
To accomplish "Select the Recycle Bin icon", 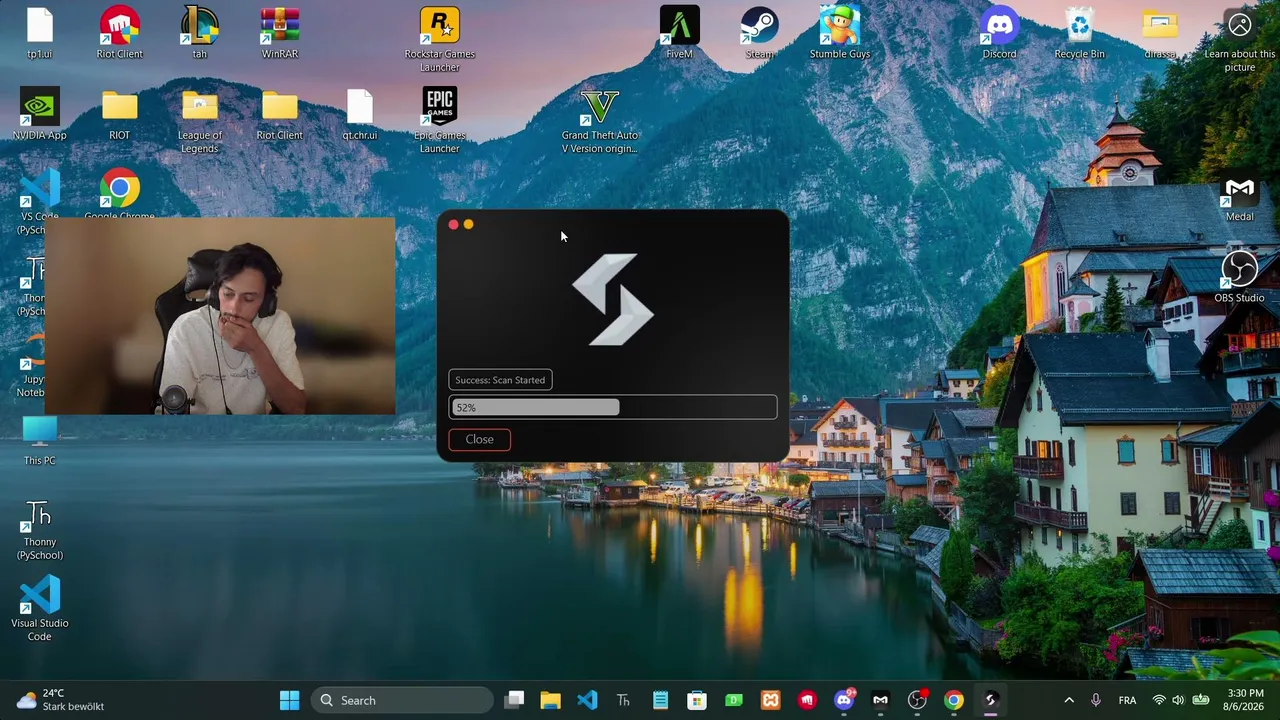I will point(1080,33).
